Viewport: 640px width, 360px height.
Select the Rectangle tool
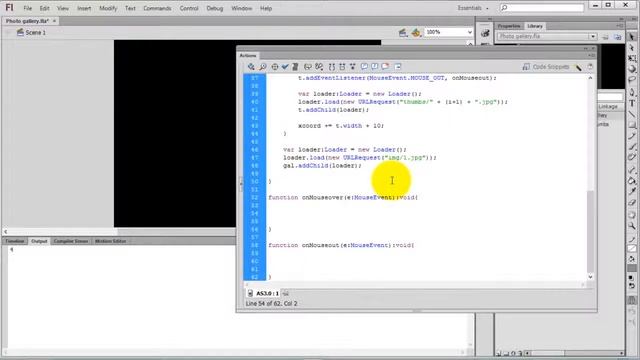point(632,124)
